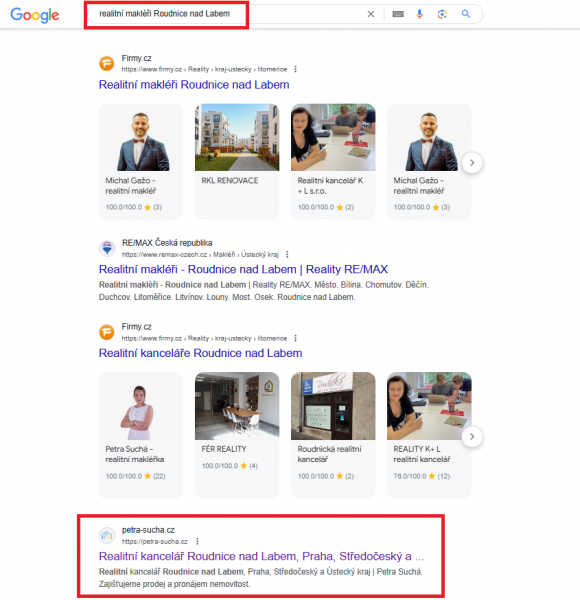Click the https://petra-sucha.cz URL text
This screenshot has width=580, height=600.
point(155,541)
